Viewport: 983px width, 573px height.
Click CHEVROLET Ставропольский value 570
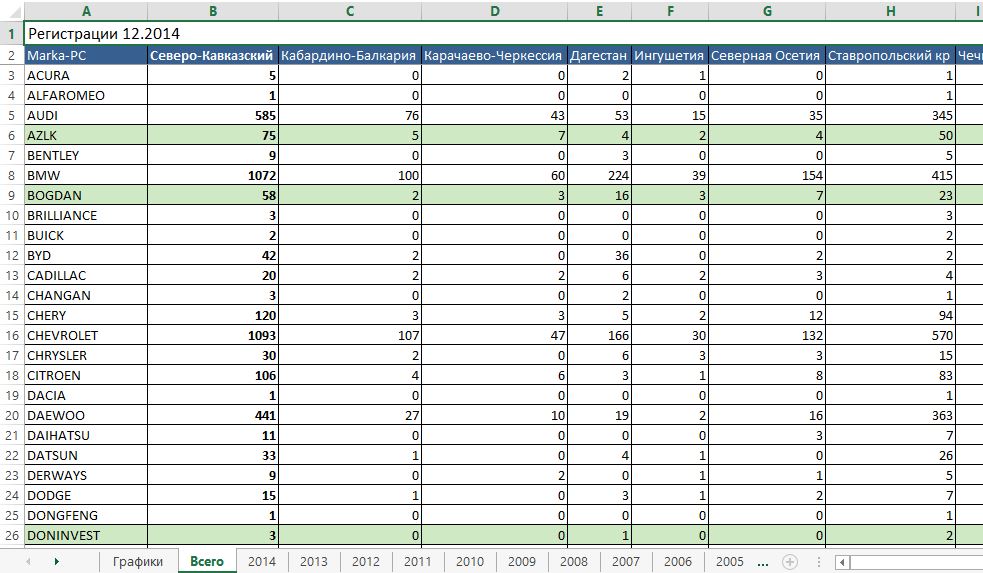pyautogui.click(x=890, y=335)
